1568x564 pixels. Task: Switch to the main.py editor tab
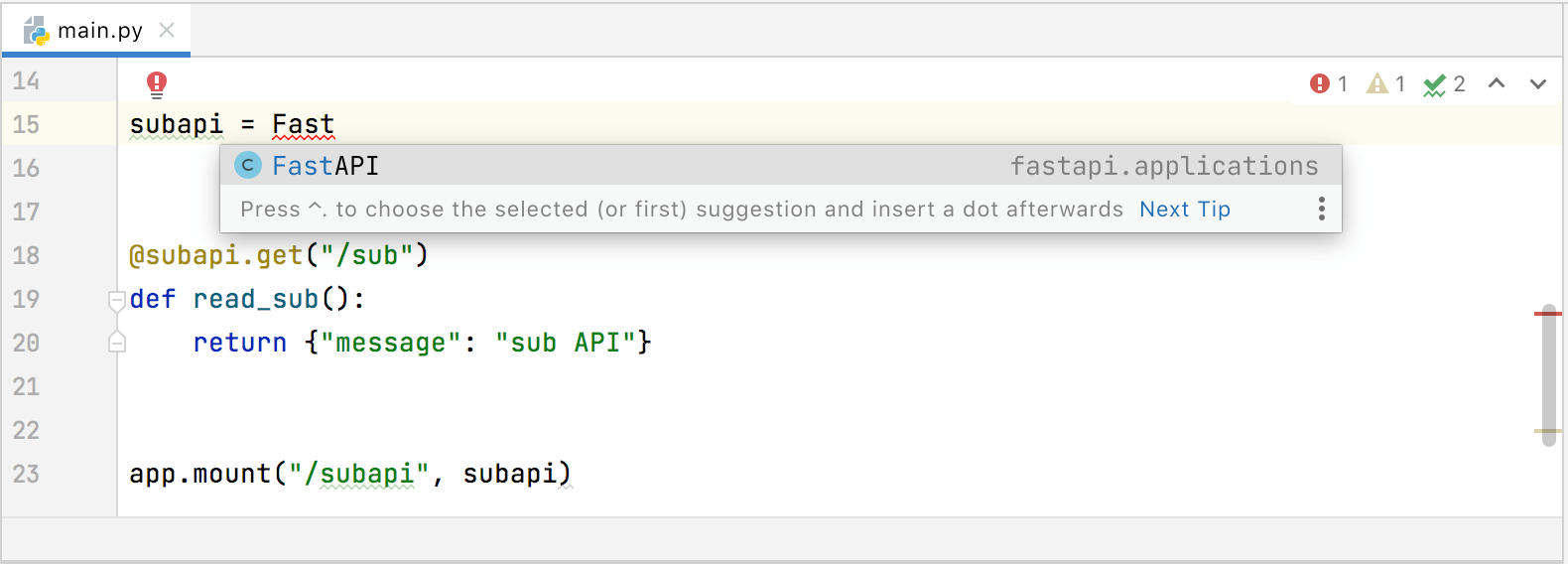coord(99,31)
